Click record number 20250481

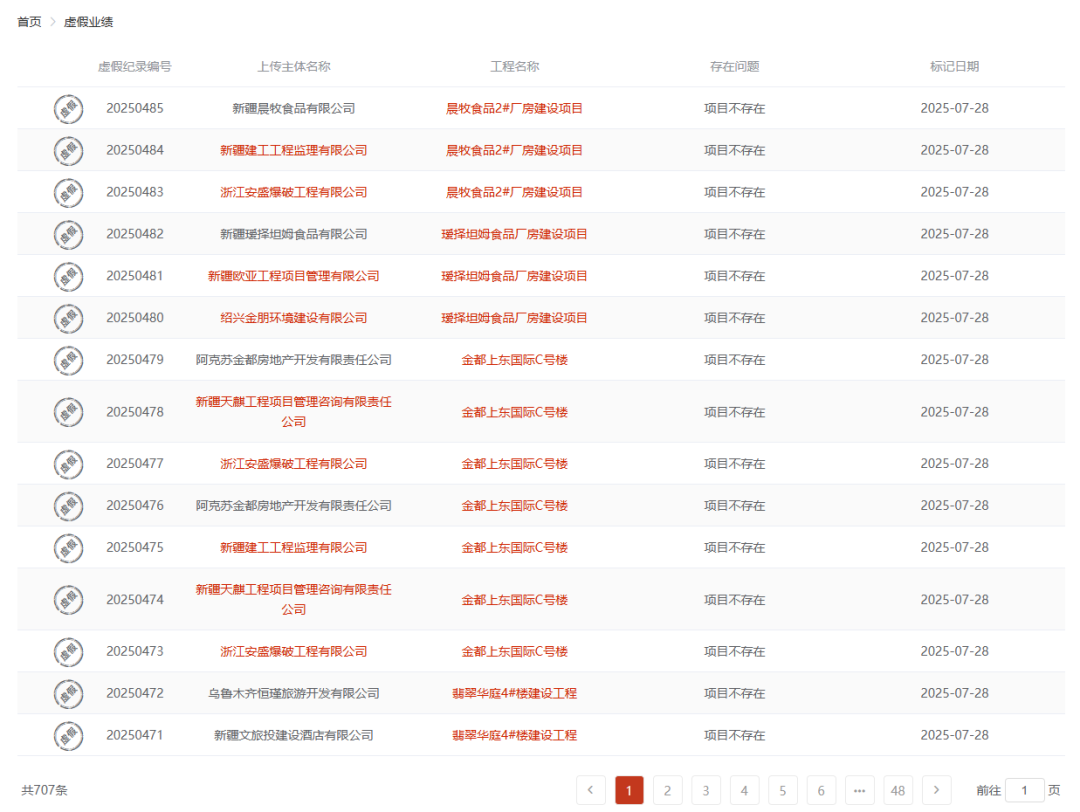click(x=135, y=275)
